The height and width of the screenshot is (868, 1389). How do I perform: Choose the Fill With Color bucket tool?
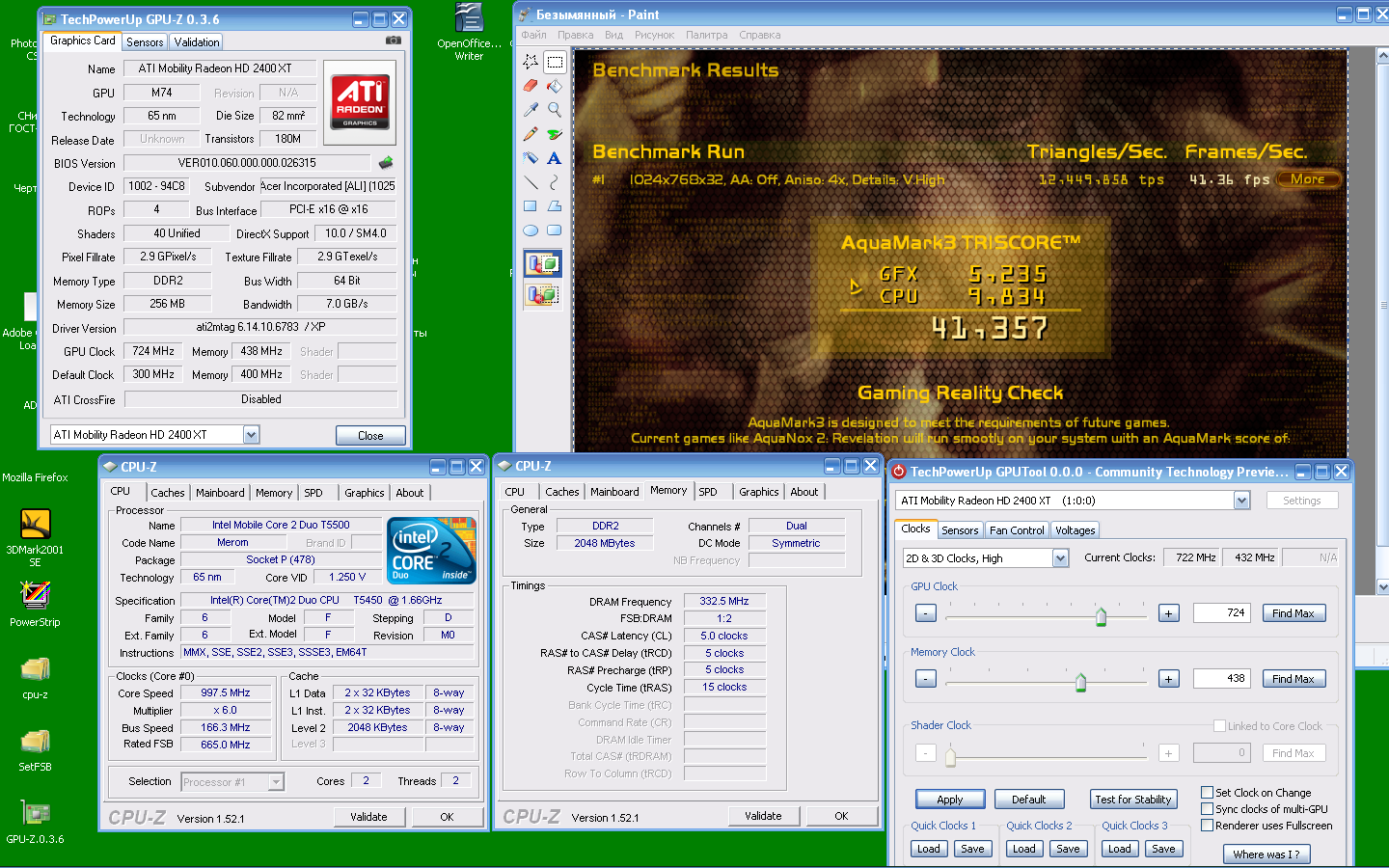[x=555, y=86]
